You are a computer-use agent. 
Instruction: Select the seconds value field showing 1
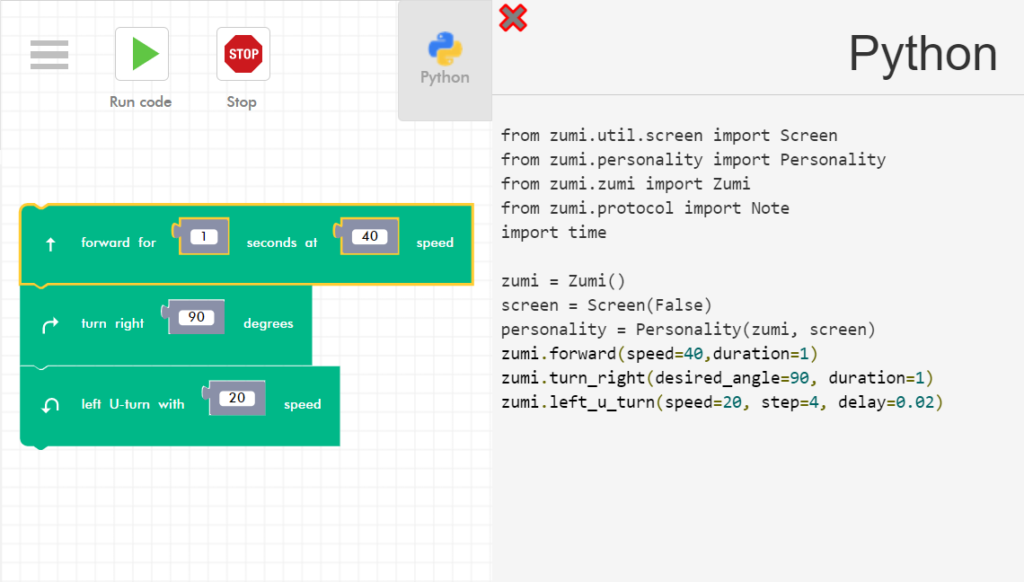tap(204, 237)
